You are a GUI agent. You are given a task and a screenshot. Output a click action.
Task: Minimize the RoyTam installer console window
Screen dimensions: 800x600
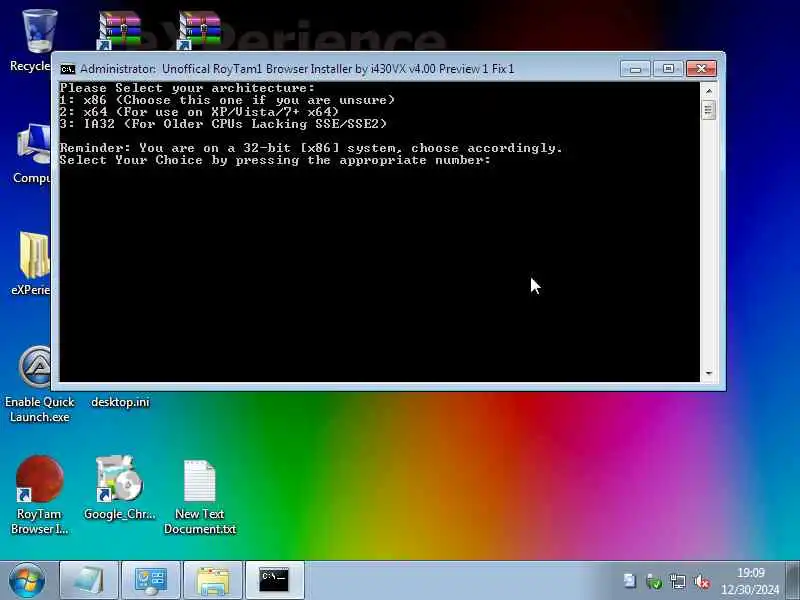(x=635, y=69)
